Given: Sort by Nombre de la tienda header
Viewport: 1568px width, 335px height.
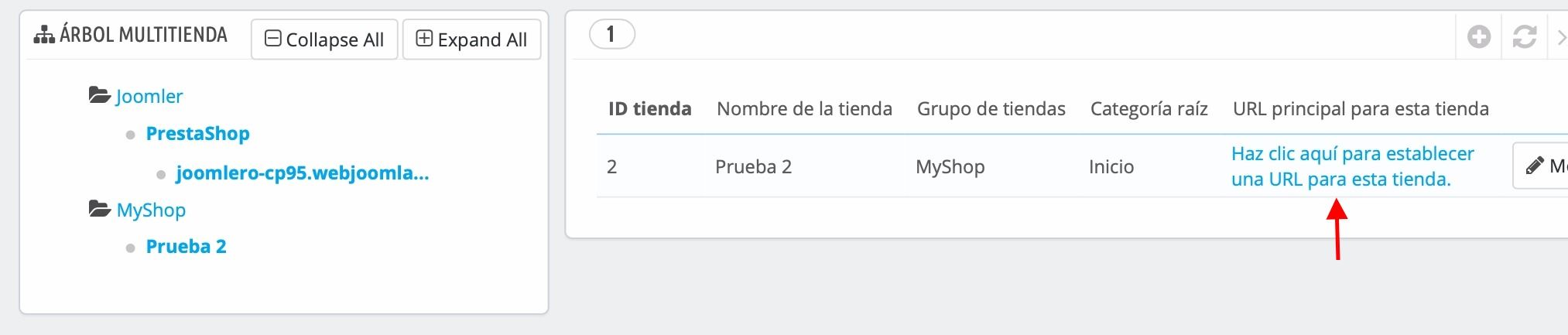Looking at the screenshot, I should [x=804, y=108].
